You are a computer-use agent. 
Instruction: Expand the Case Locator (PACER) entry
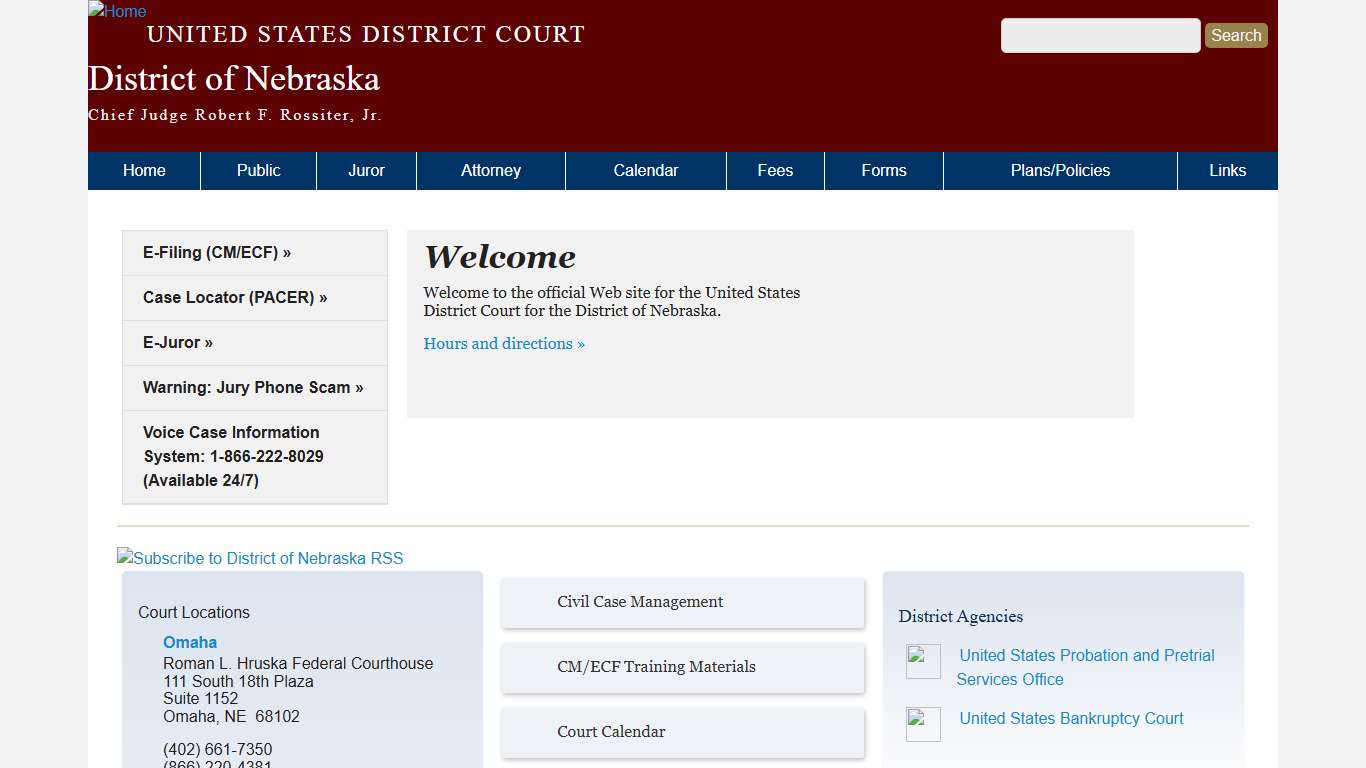click(234, 297)
